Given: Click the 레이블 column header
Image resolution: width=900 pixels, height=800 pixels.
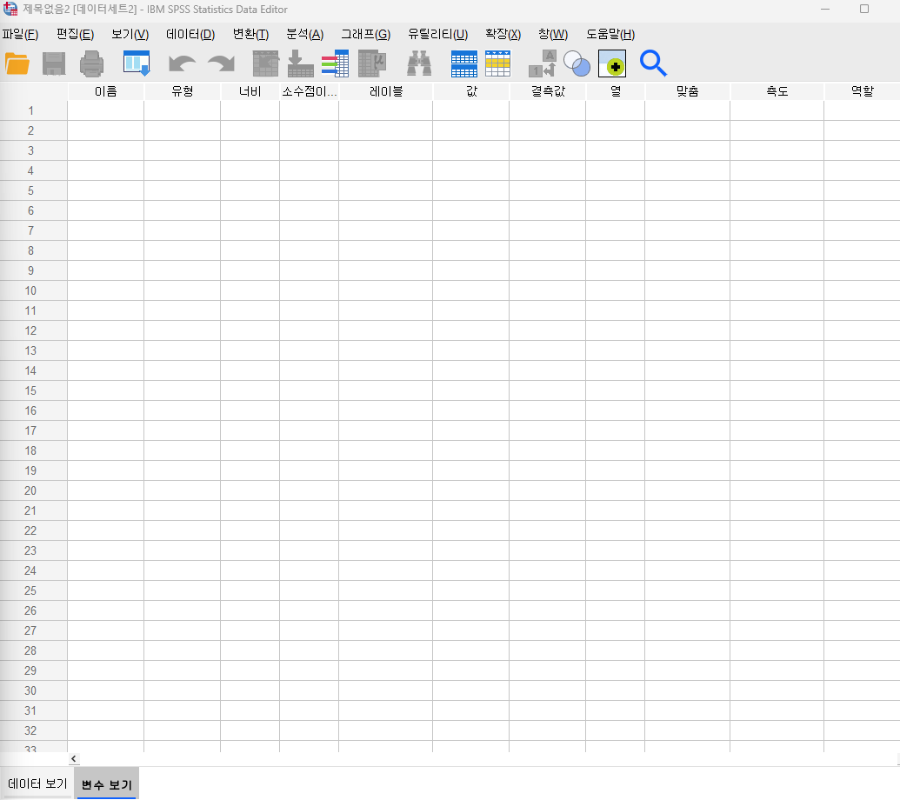Looking at the screenshot, I should (x=386, y=91).
